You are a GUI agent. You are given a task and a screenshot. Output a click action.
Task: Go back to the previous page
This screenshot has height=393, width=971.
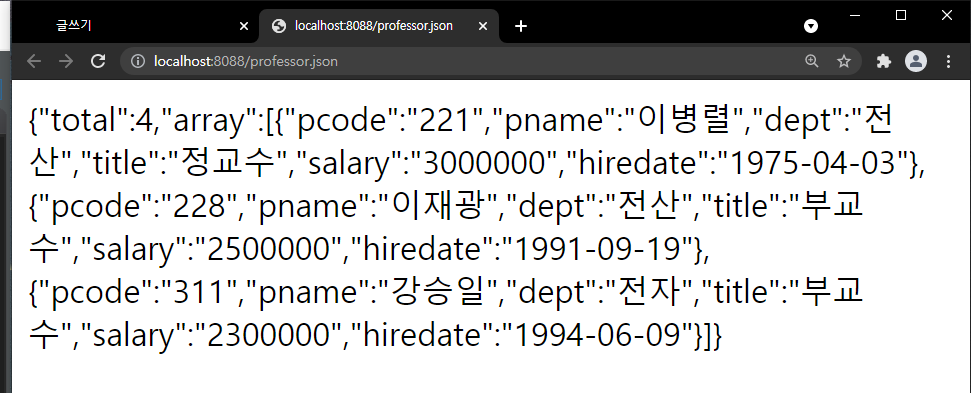click(34, 61)
